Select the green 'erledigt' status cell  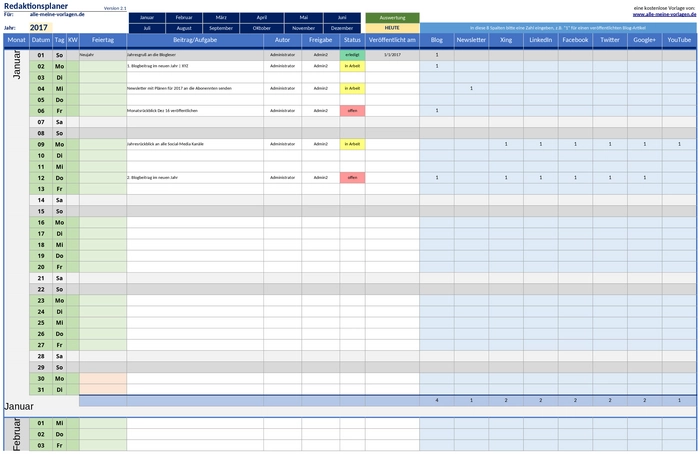[x=352, y=55]
